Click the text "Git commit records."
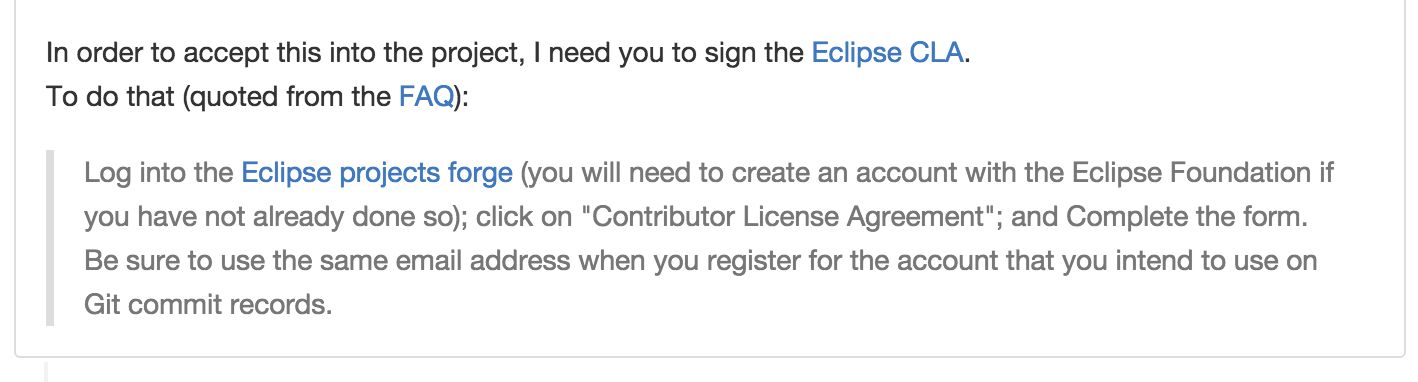Viewport: 1418px width, 382px height. click(208, 304)
